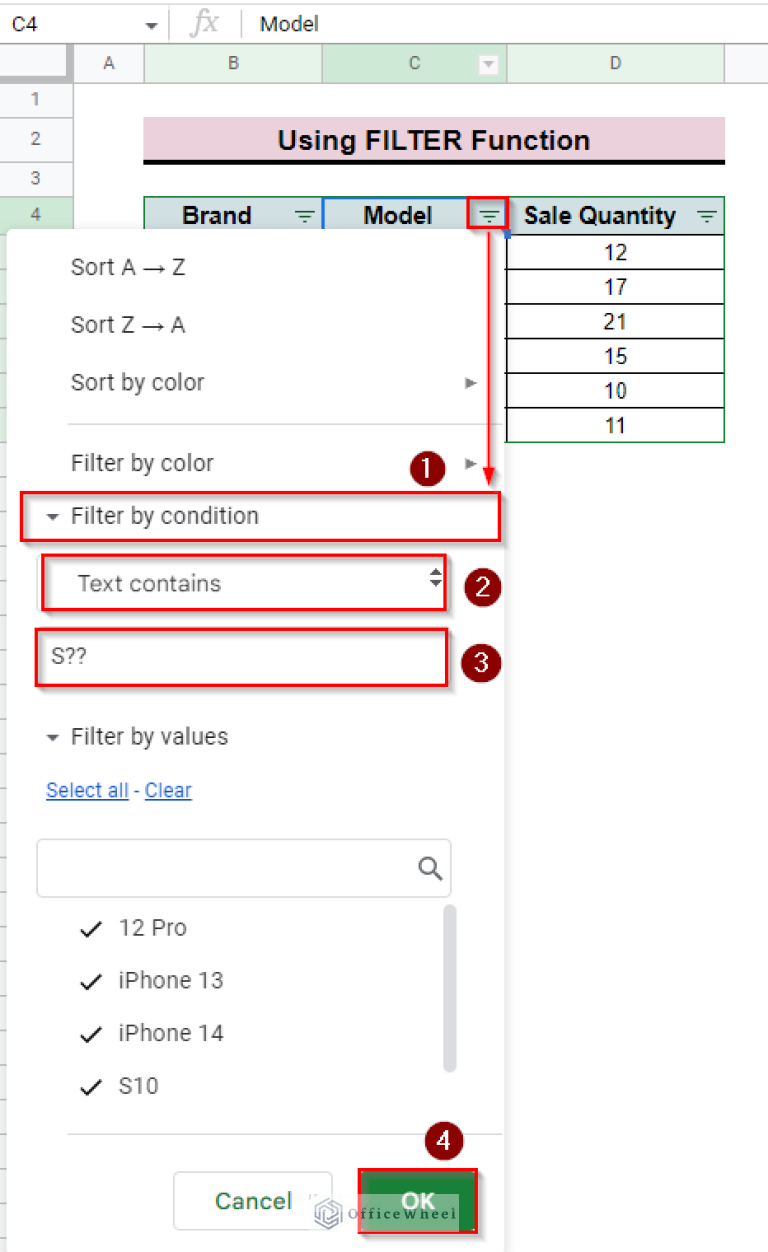Click the "Select all" link
768x1252 pixels.
point(87,790)
